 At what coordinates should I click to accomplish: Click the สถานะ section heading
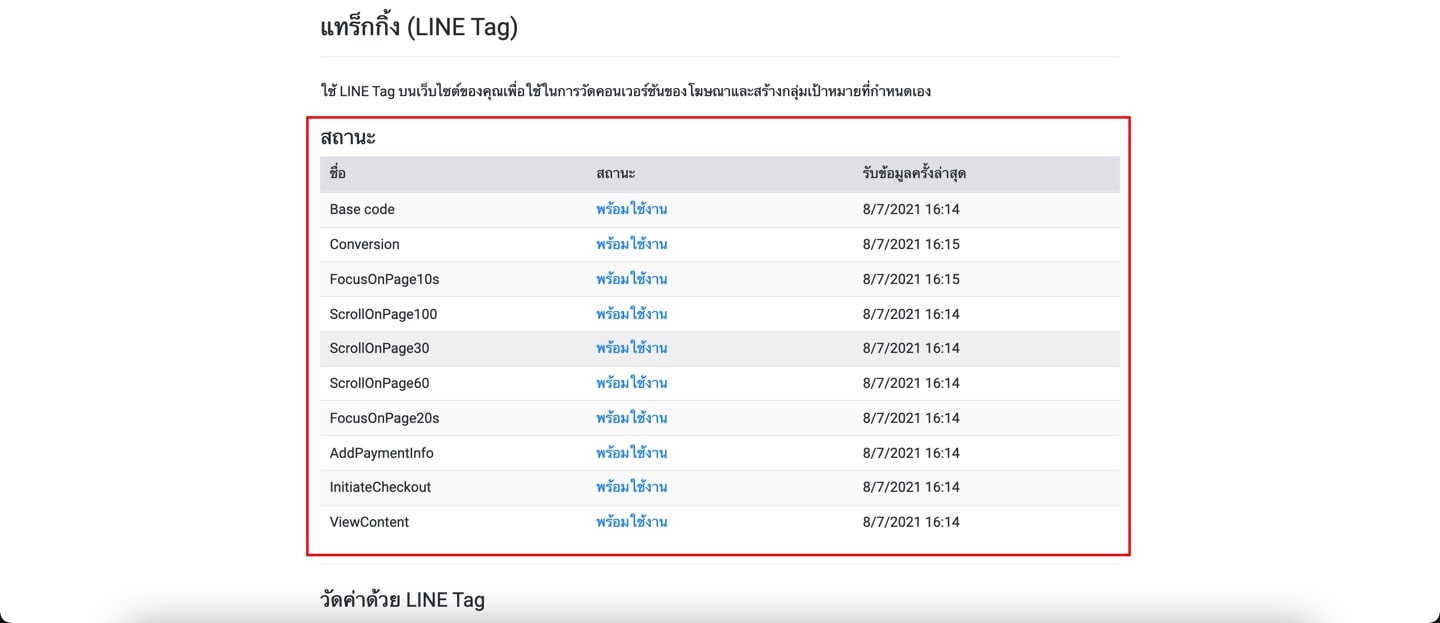tap(348, 137)
